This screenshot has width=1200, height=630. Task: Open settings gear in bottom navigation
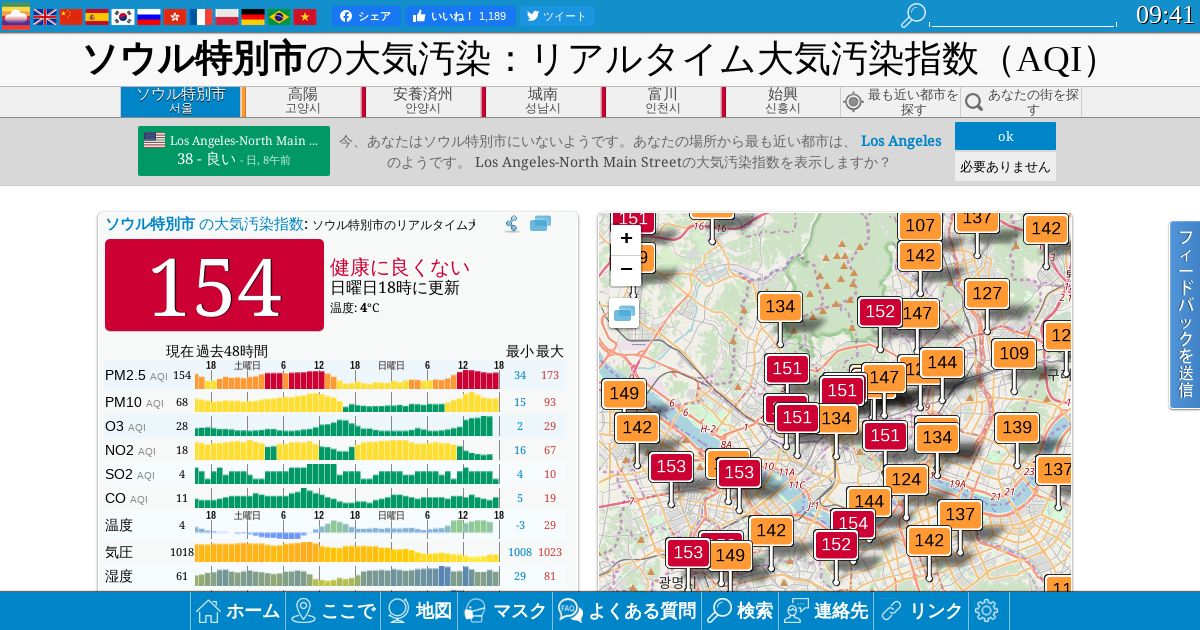click(987, 611)
